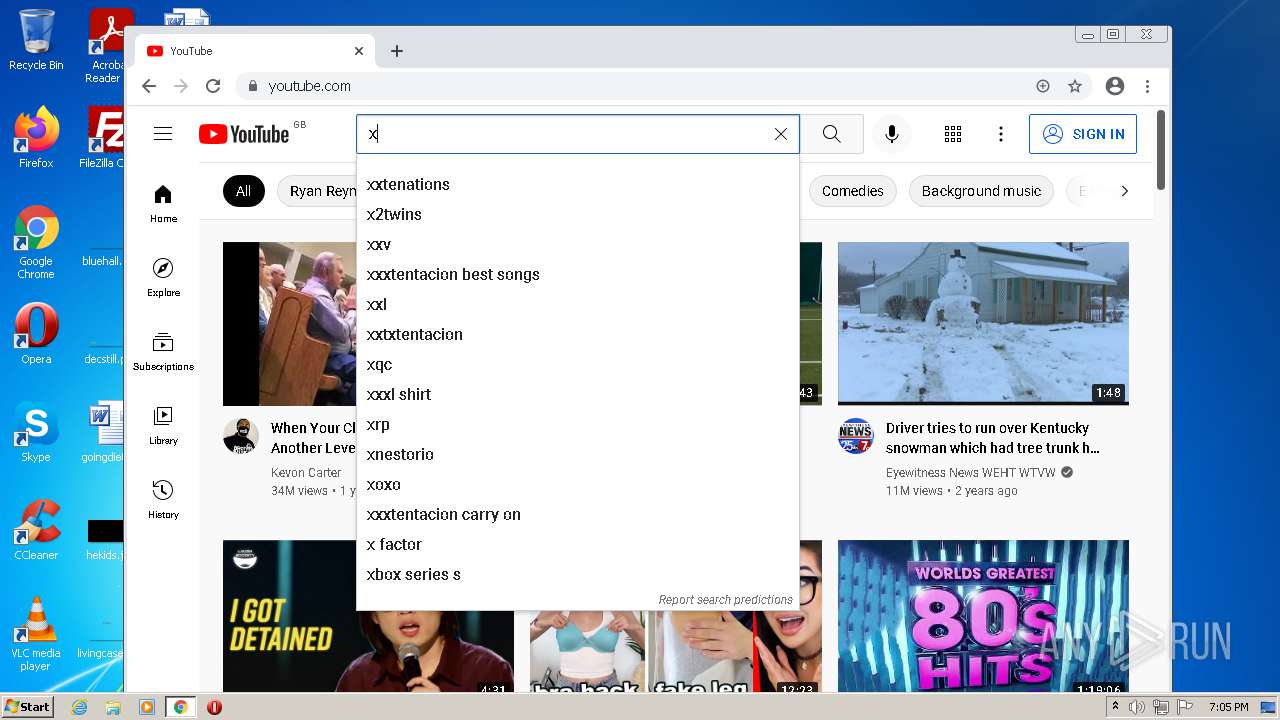Screen dimensions: 1280x720
Task: Open the Recycle Bin on desktop
Action: pyautogui.click(x=36, y=40)
